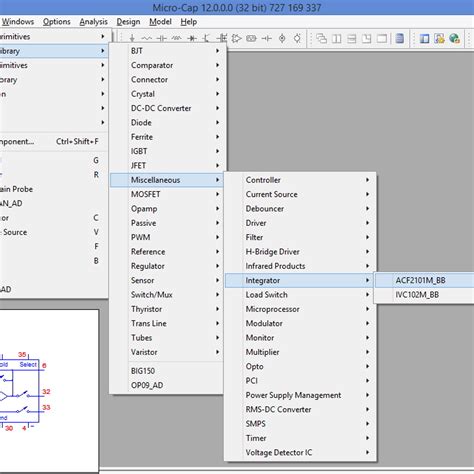Screen dimensions: 474x474
Task: Open the Varistor submenu
Action: click(x=168, y=352)
